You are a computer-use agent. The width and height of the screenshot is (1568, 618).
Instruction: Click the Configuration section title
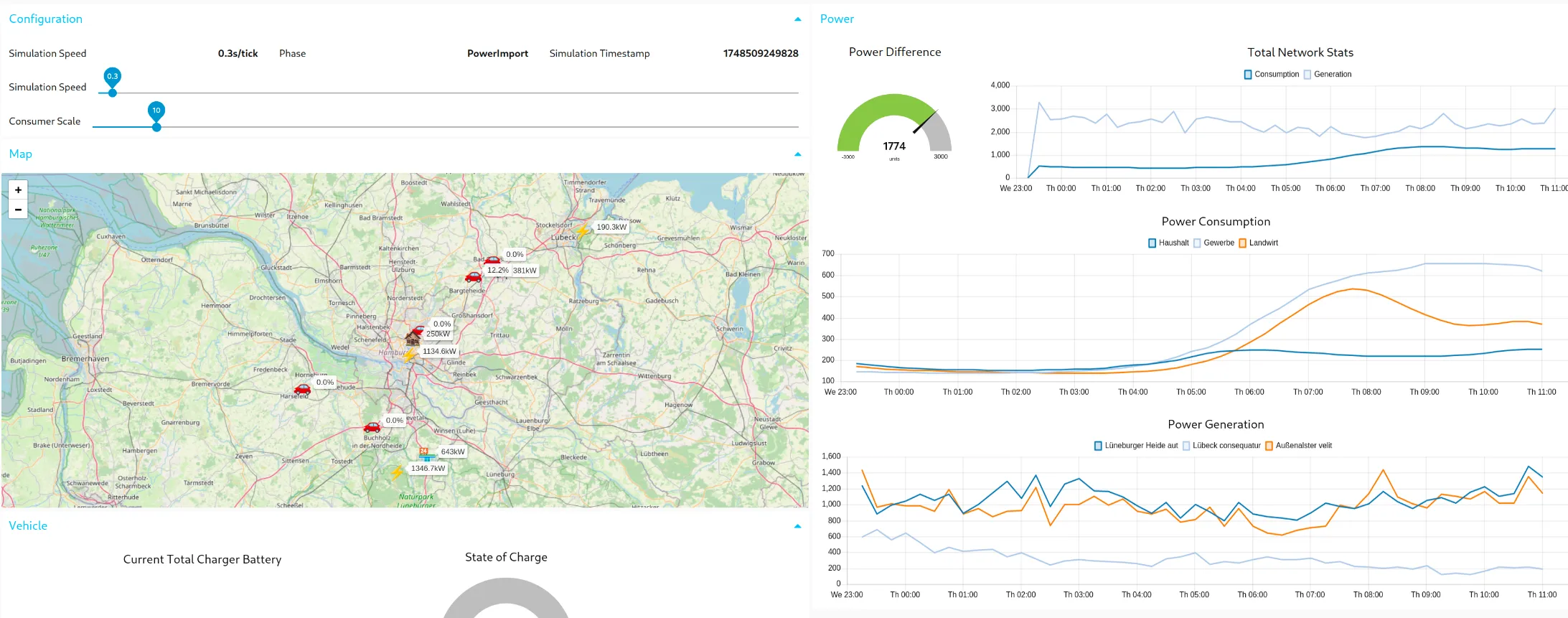45,19
